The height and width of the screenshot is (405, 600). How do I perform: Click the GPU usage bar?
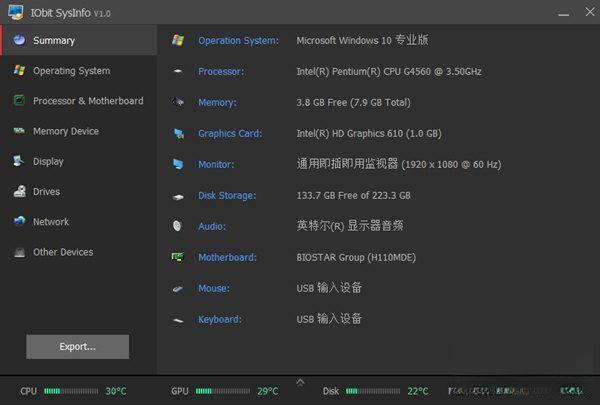[x=223, y=391]
